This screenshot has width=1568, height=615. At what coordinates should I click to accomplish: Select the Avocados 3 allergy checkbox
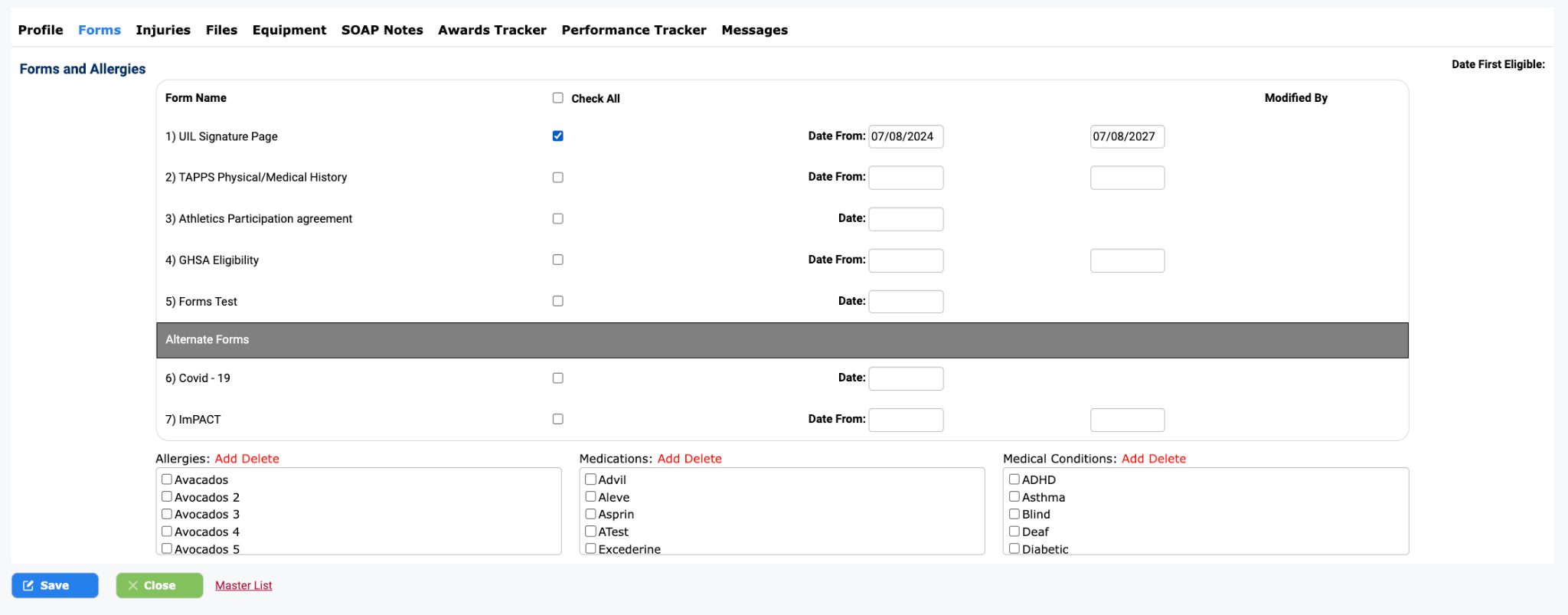coord(167,514)
